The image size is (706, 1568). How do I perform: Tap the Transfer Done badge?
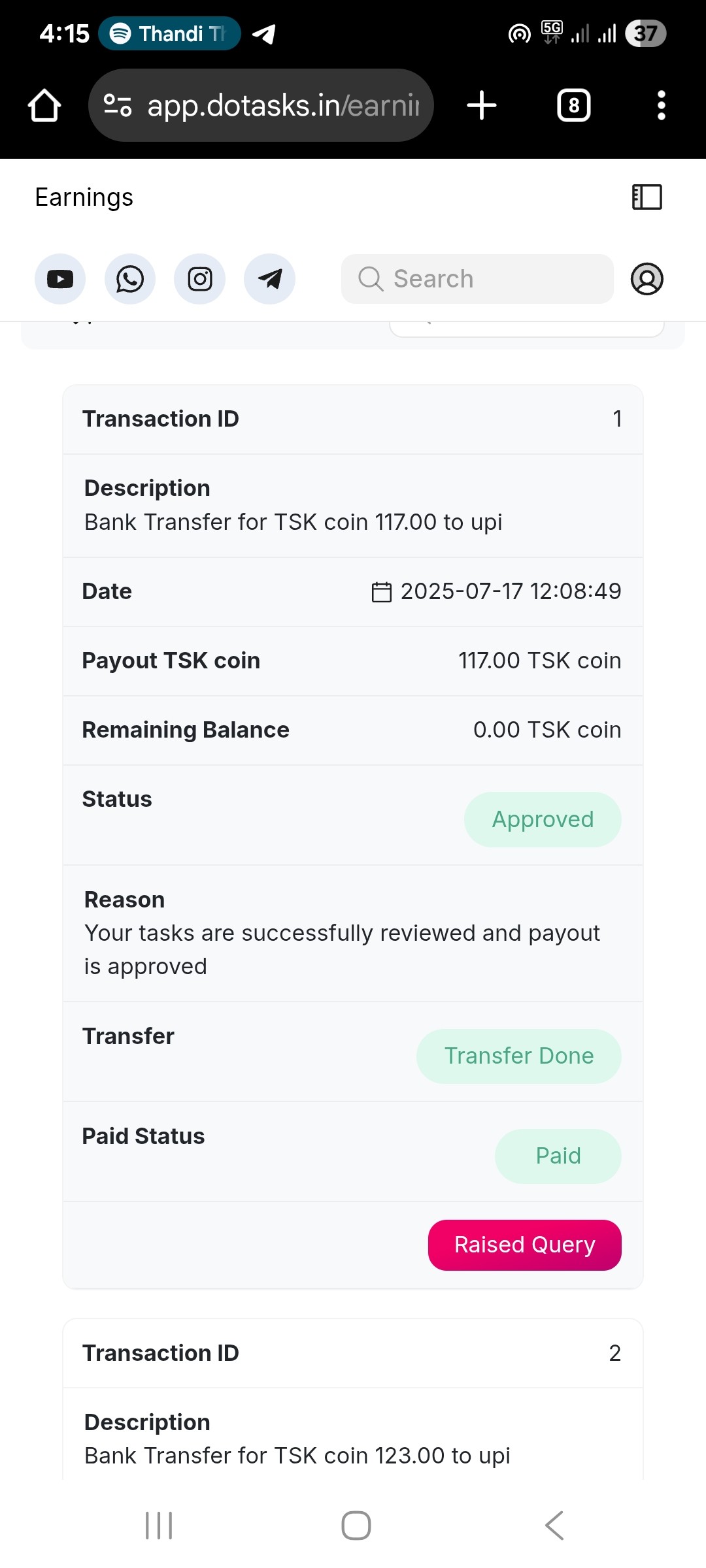[x=519, y=1056]
